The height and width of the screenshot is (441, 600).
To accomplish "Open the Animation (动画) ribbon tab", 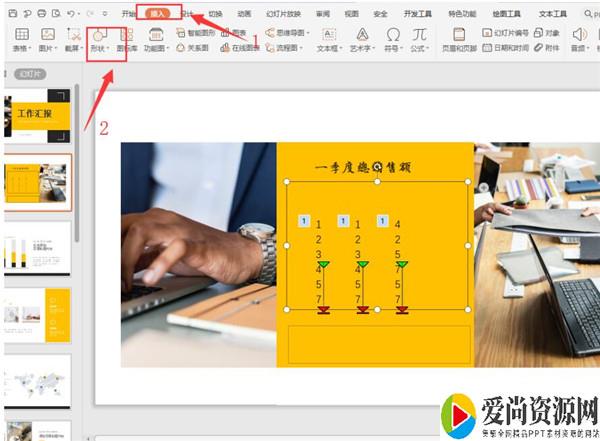I will tap(245, 14).
